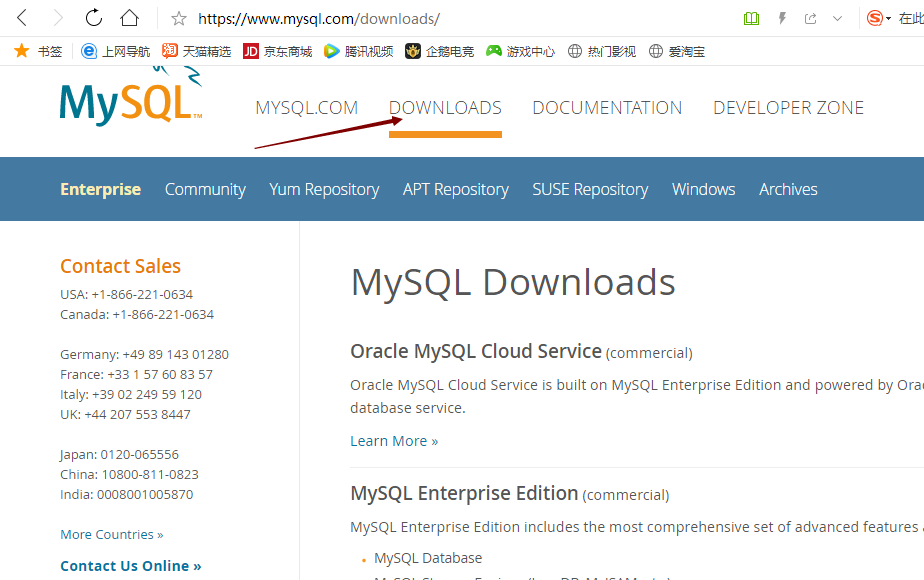Click the Germany phone number line
The height and width of the screenshot is (580, 924).
click(x=144, y=354)
